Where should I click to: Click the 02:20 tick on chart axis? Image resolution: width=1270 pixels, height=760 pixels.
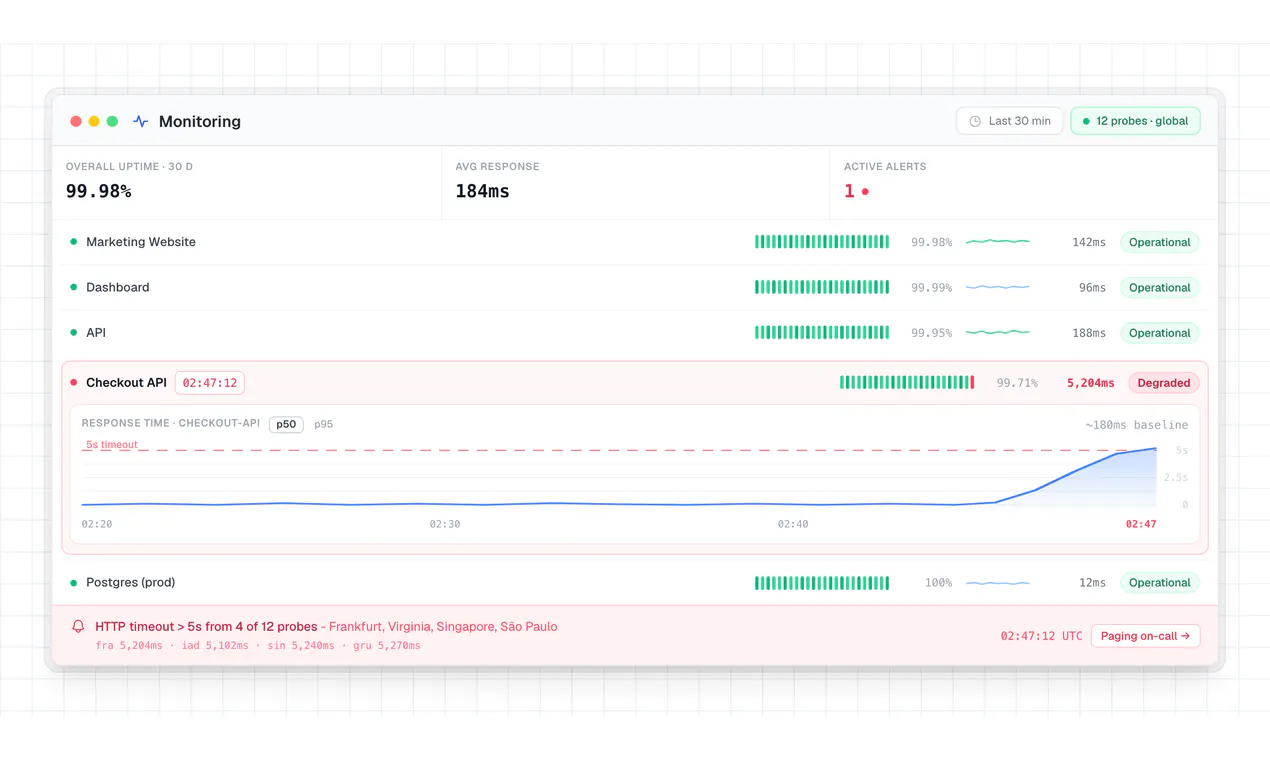click(x=97, y=524)
